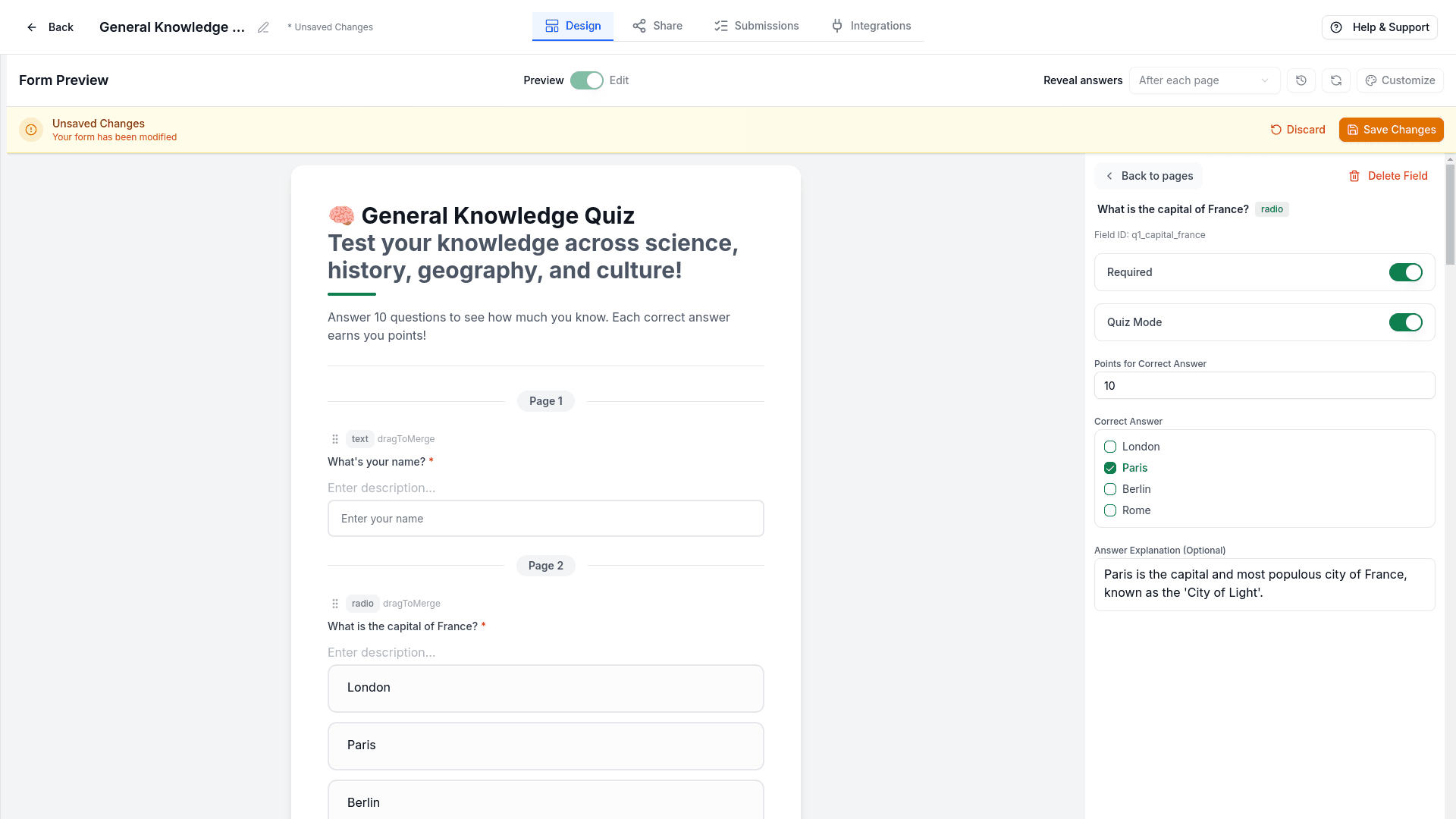Click the Unsaved Changes warning icon
Viewport: 1456px width, 819px height.
31,130
